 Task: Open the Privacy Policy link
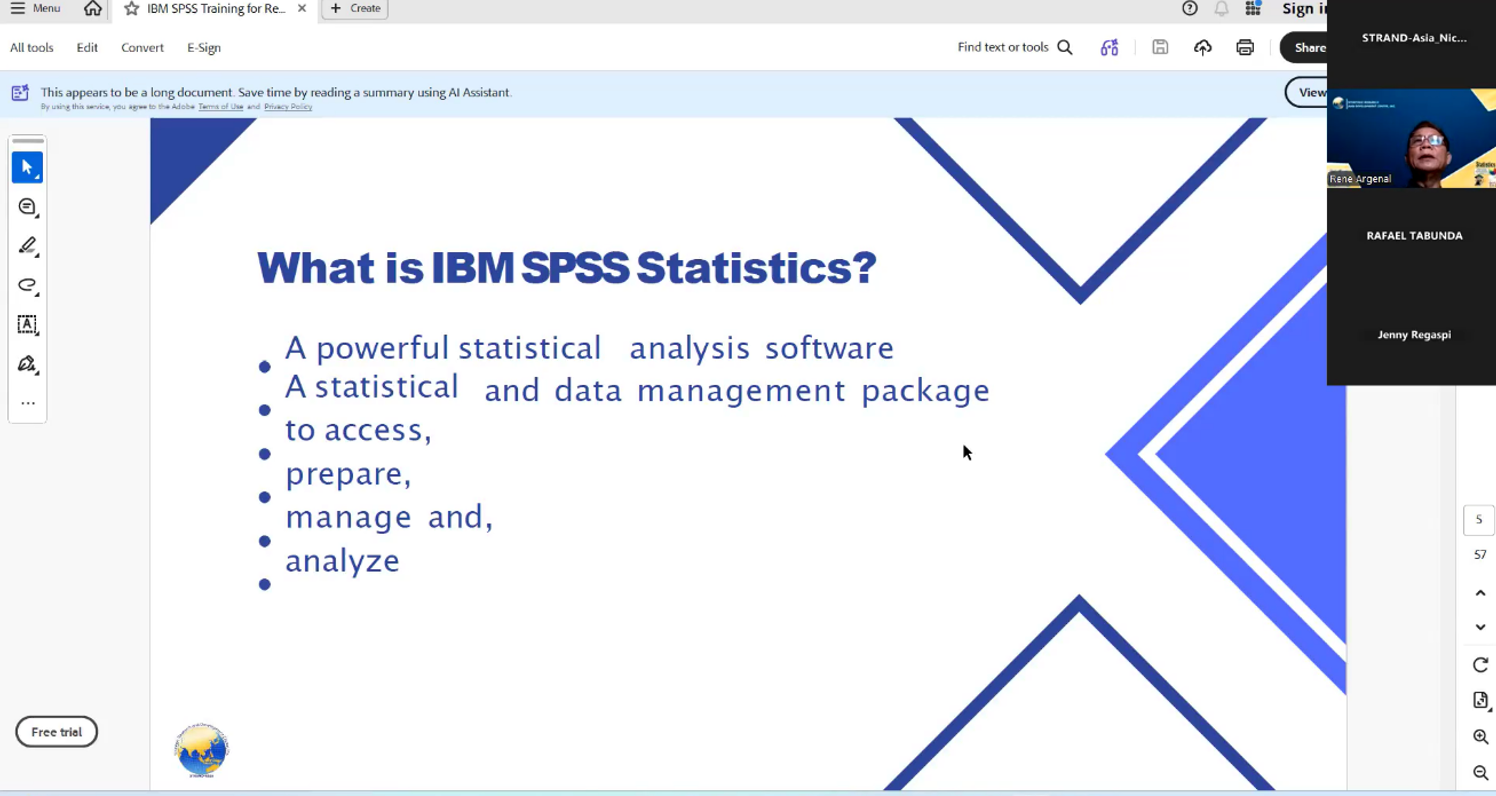pyautogui.click(x=288, y=107)
